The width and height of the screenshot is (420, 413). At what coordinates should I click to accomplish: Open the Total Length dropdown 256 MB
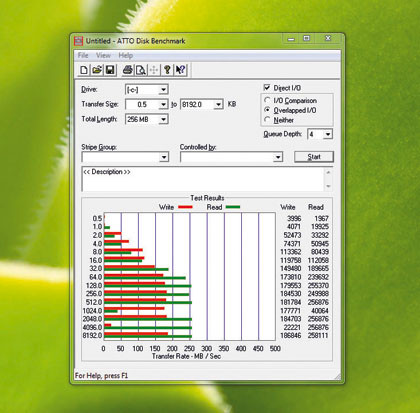147,119
